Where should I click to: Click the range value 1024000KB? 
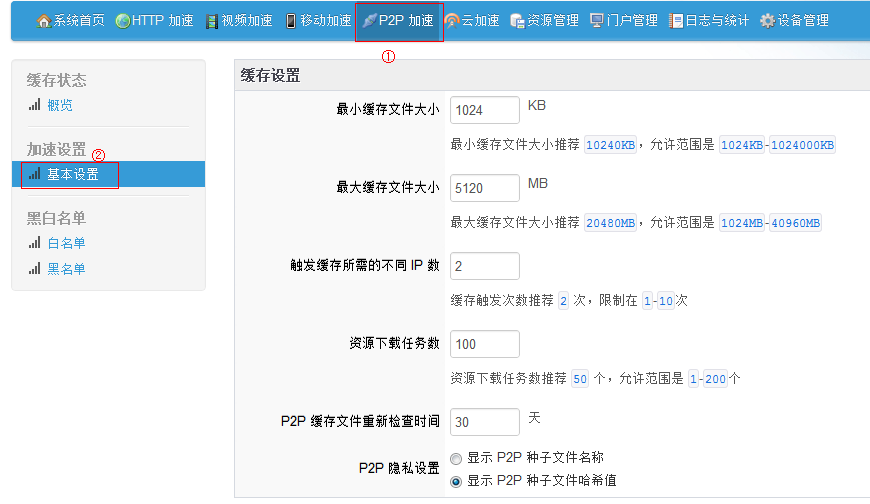click(x=802, y=145)
